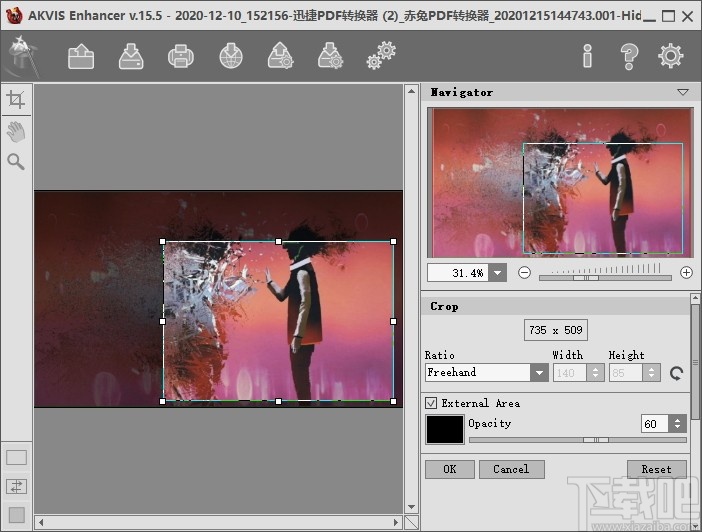Save the image with the save icon

click(131, 56)
